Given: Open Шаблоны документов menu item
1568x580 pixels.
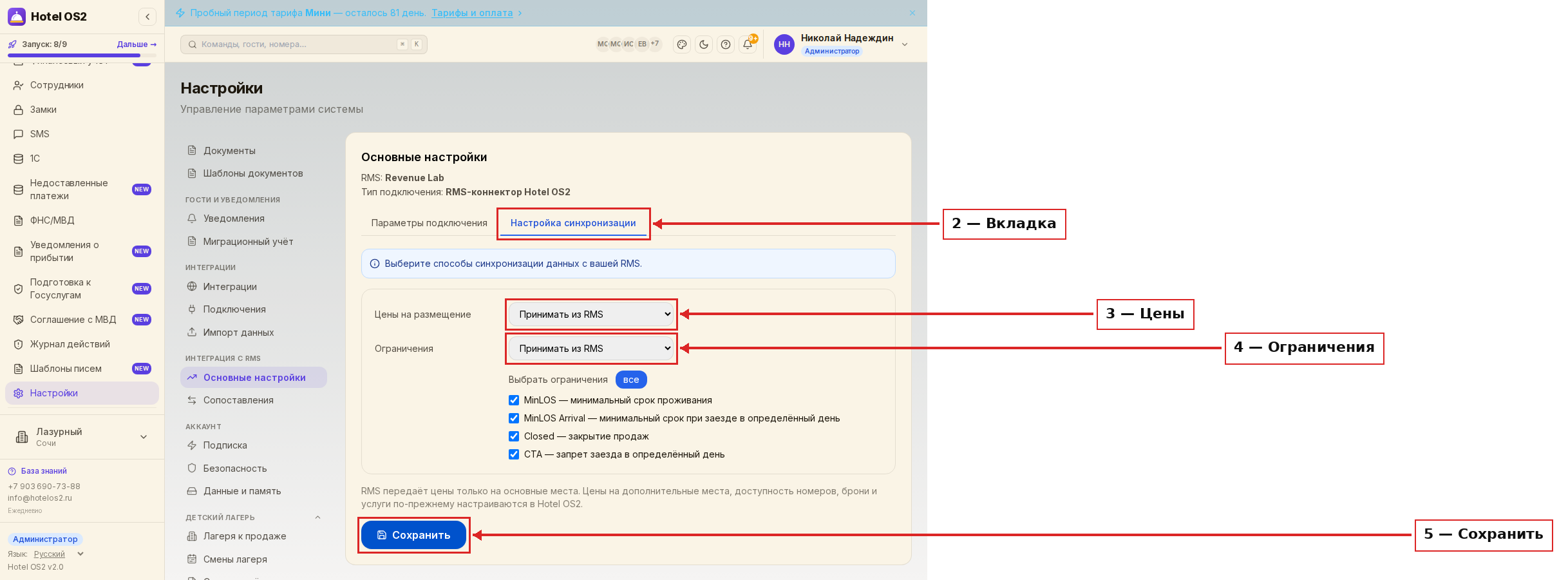Looking at the screenshot, I should (254, 173).
